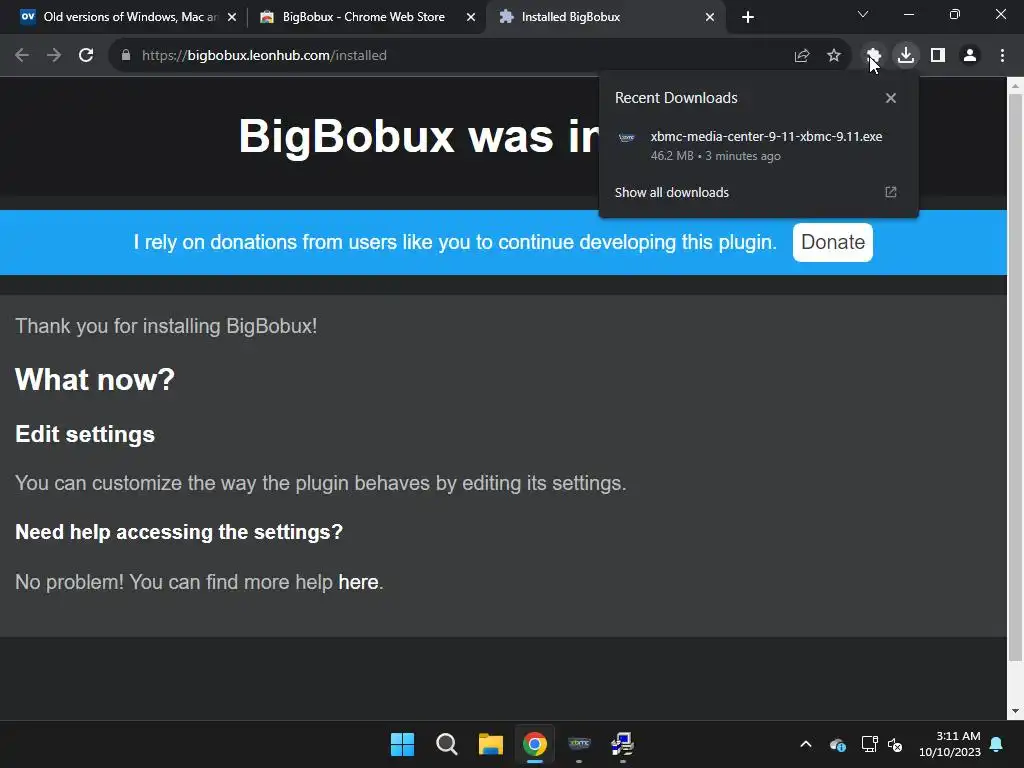The height and width of the screenshot is (768, 1024).
Task: Close the Installed BigBobux tab
Action: click(710, 17)
